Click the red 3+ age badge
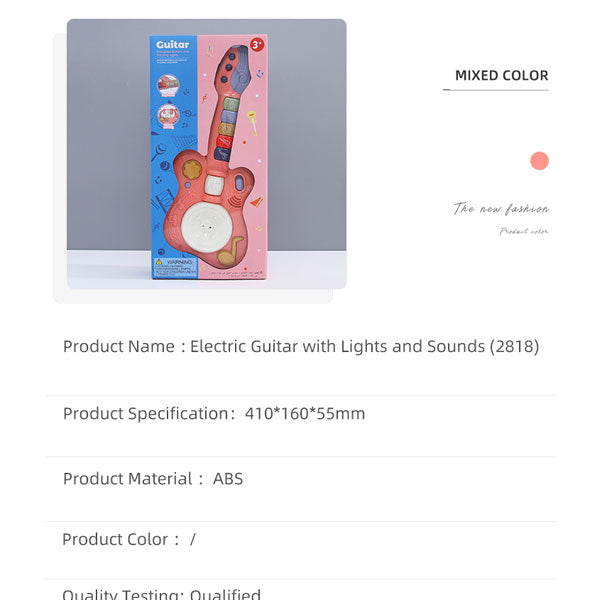Screen dimensions: 600x600 pos(257,46)
